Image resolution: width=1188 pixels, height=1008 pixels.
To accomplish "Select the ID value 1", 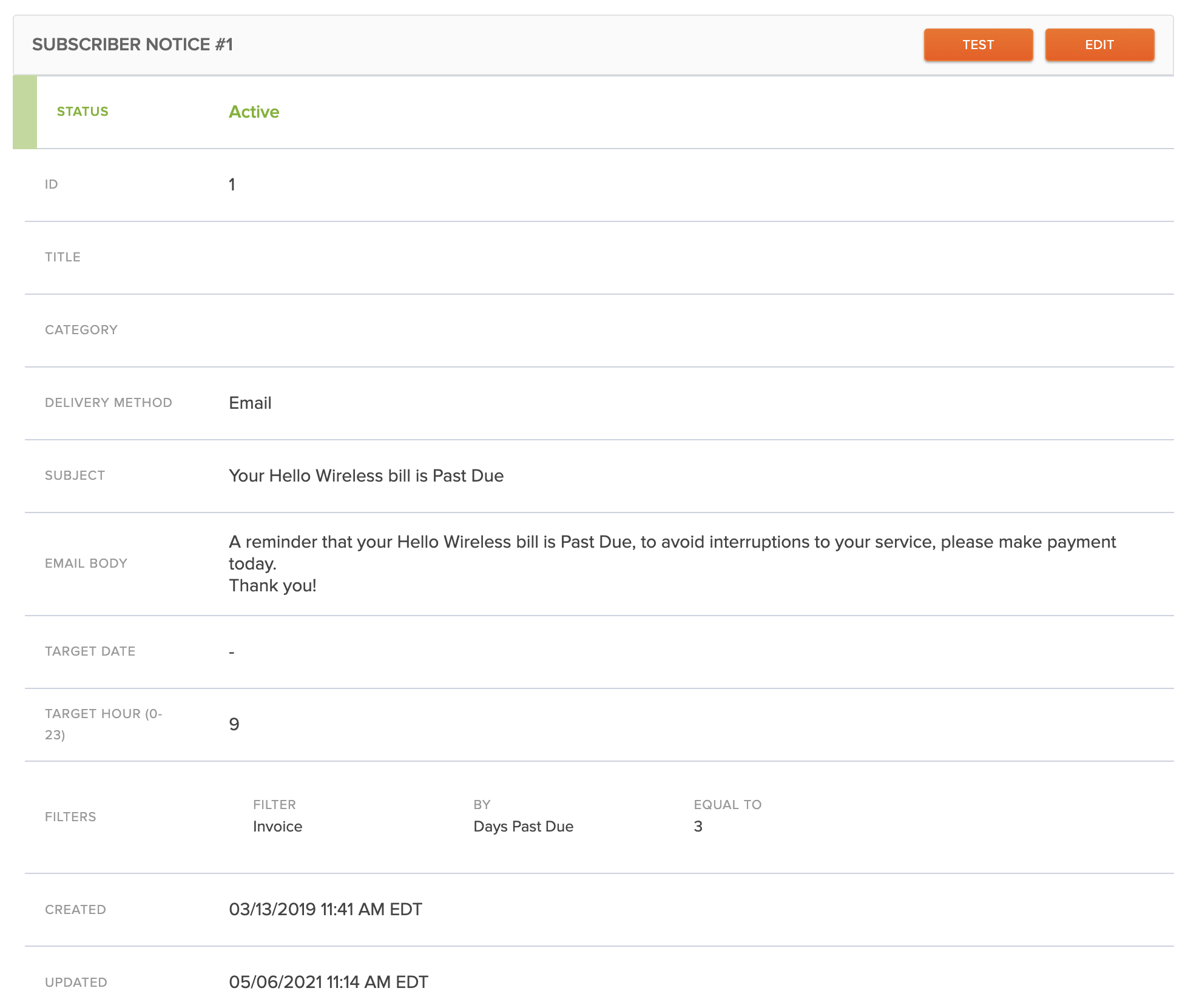I will pyautogui.click(x=231, y=184).
